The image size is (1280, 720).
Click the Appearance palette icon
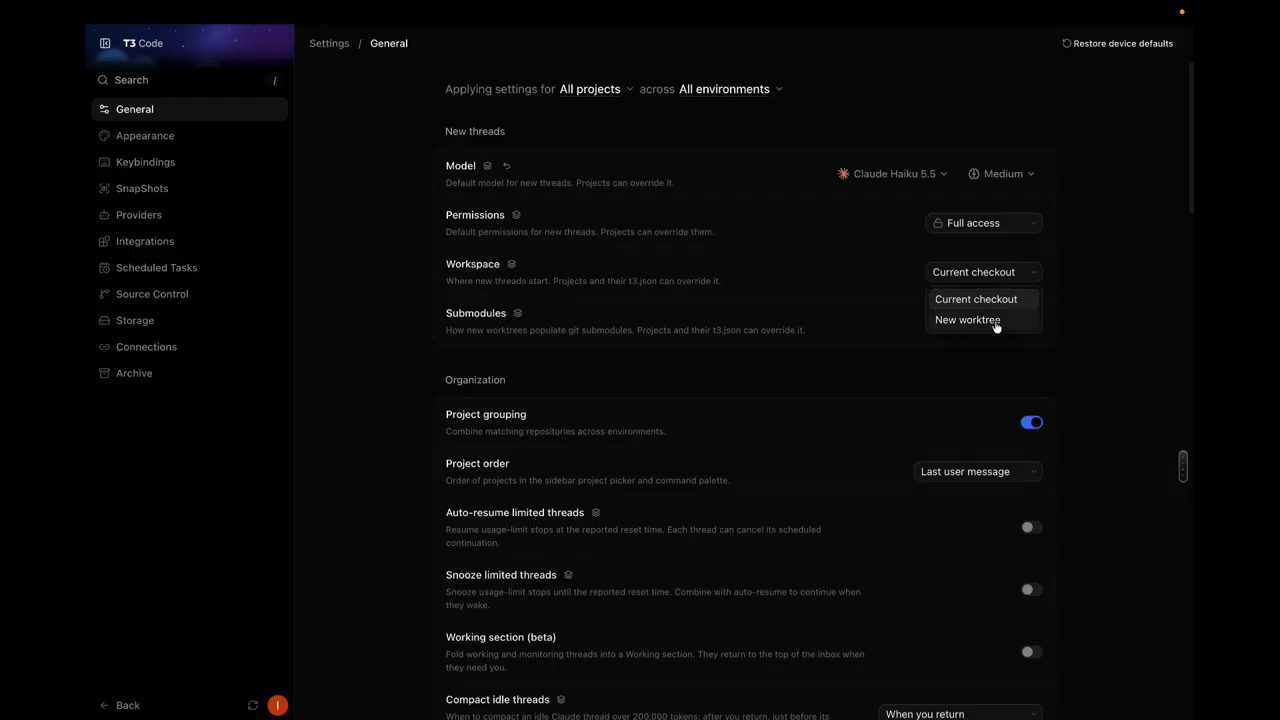click(104, 136)
